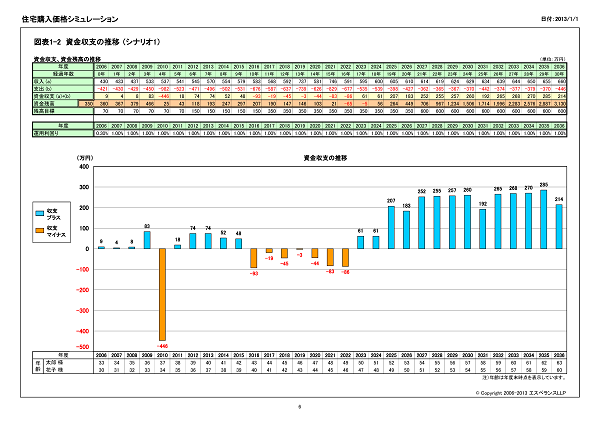The image size is (600, 424).
Task: Click age 63 in 太郎 row
Action: [559, 362]
